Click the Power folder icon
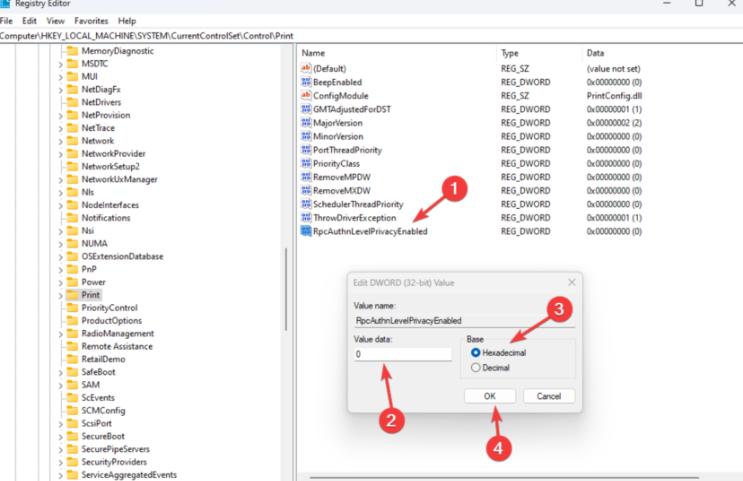743x481 pixels. click(x=72, y=282)
